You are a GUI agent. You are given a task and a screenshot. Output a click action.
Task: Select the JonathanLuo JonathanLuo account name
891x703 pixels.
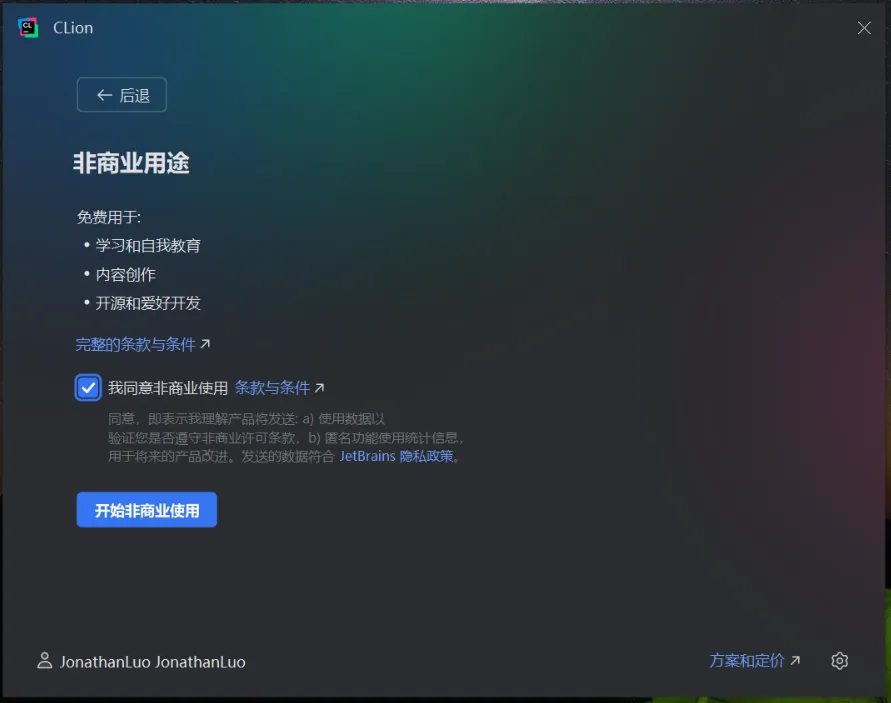[153, 662]
